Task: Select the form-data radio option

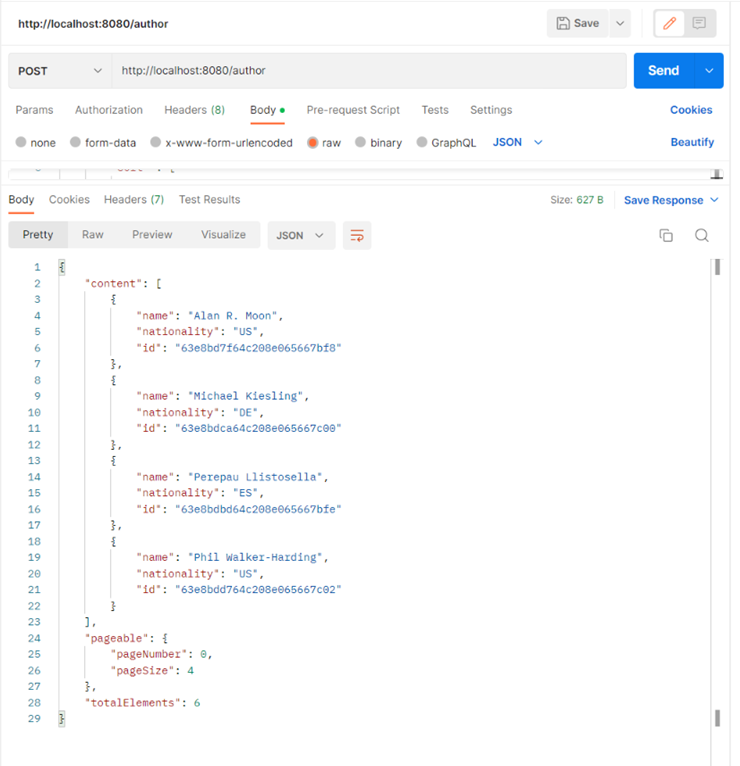Action: click(76, 143)
